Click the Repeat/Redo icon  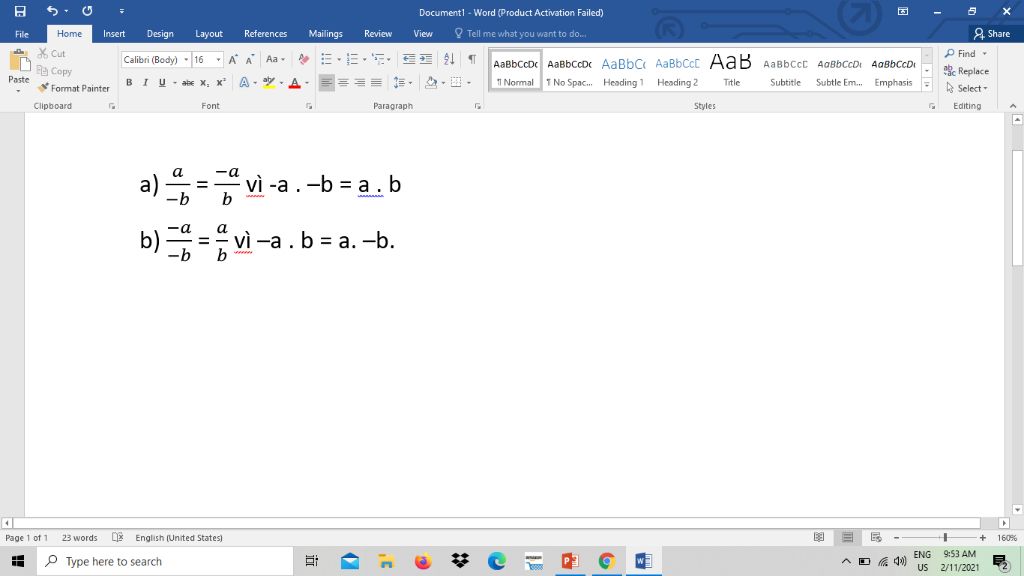pyautogui.click(x=87, y=11)
